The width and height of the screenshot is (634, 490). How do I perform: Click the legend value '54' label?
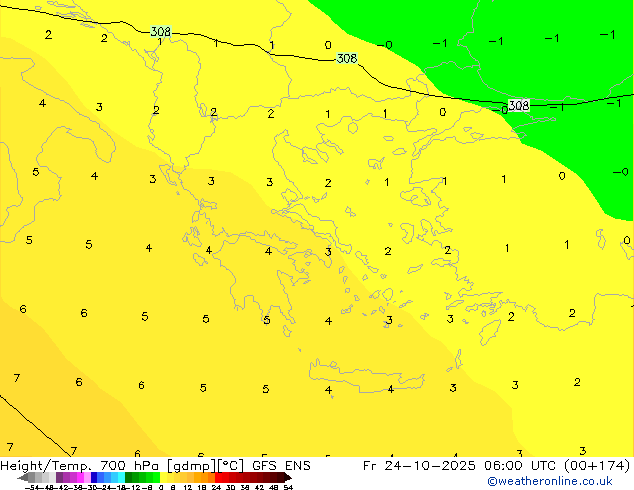288,487
